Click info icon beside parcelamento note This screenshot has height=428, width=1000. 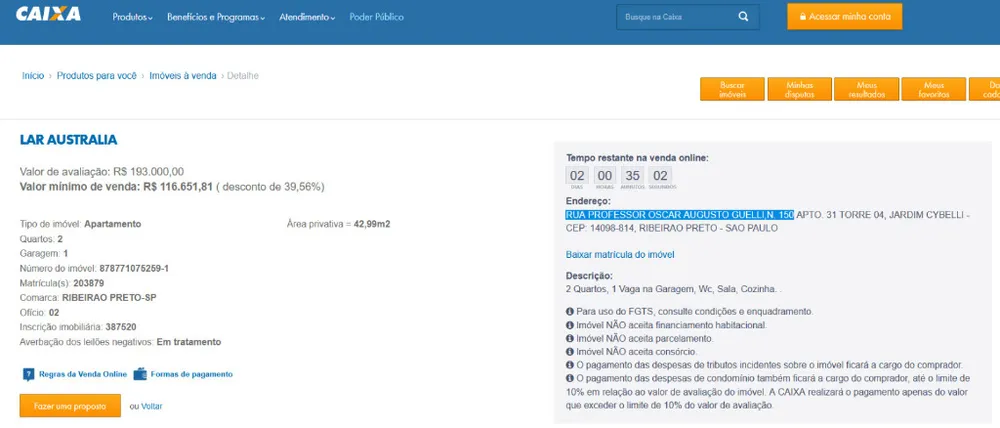570,339
